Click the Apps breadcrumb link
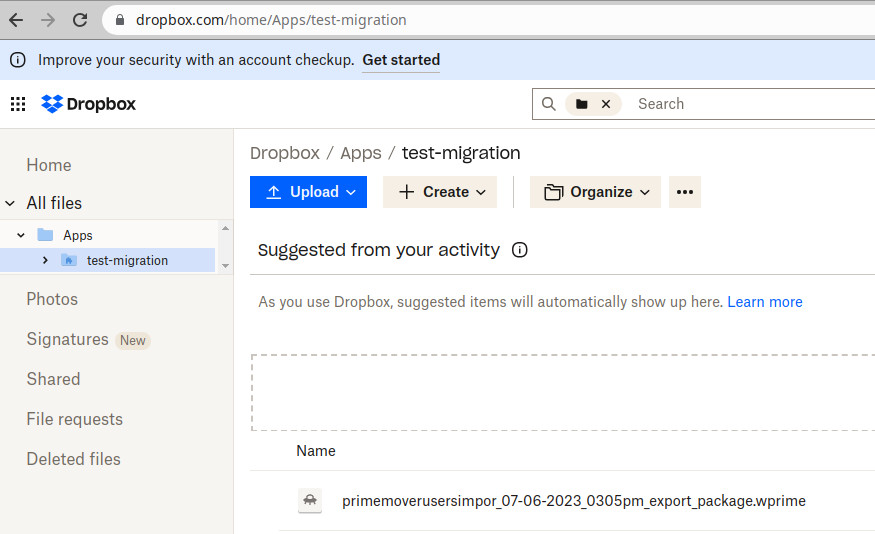 (x=361, y=153)
